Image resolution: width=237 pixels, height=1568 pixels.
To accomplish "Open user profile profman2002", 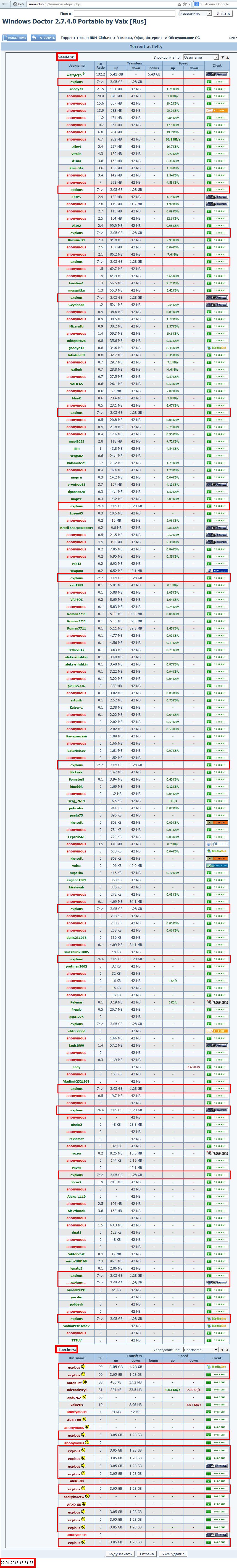I will point(77,966).
